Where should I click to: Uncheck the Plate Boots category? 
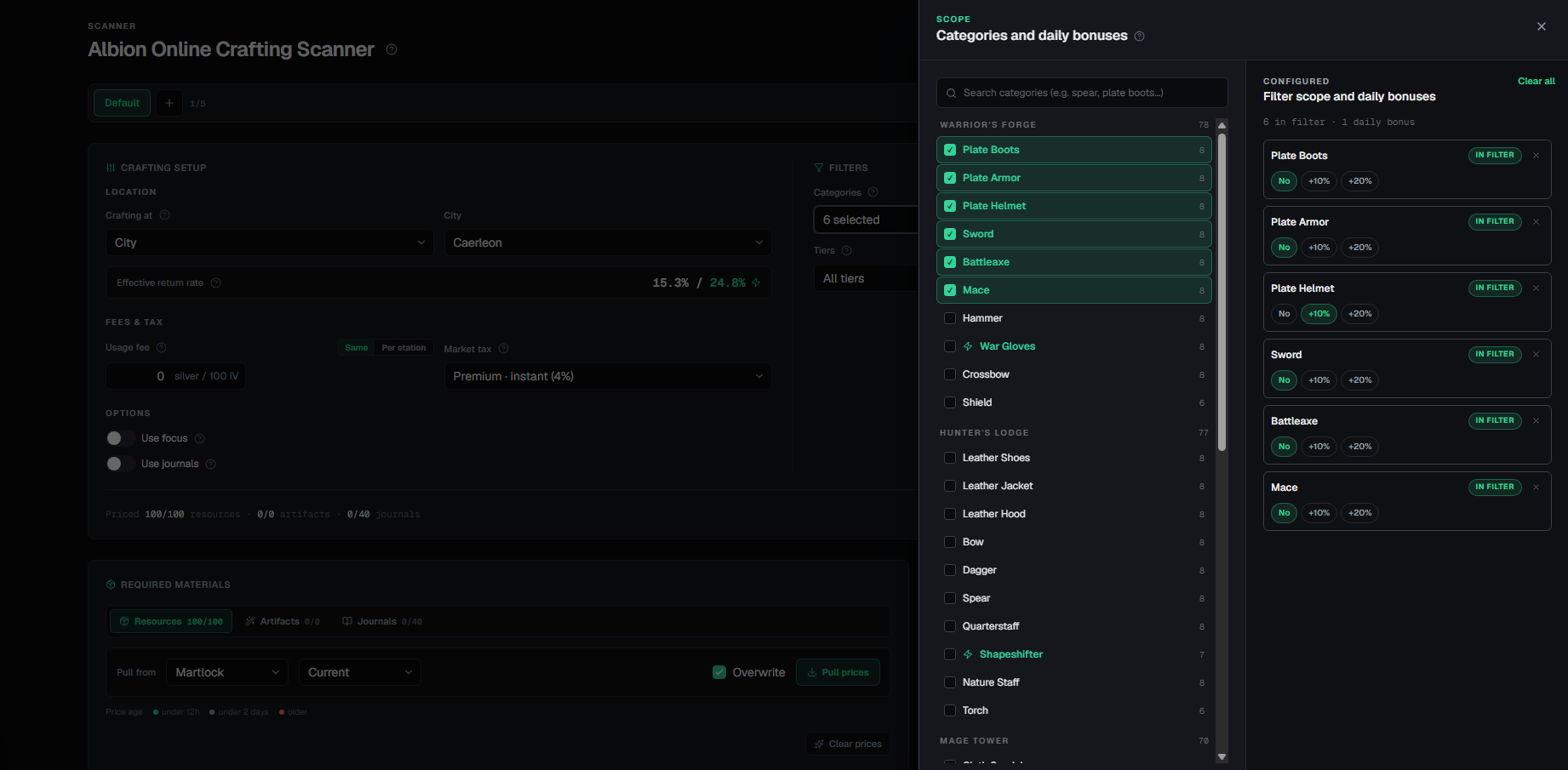tap(950, 150)
